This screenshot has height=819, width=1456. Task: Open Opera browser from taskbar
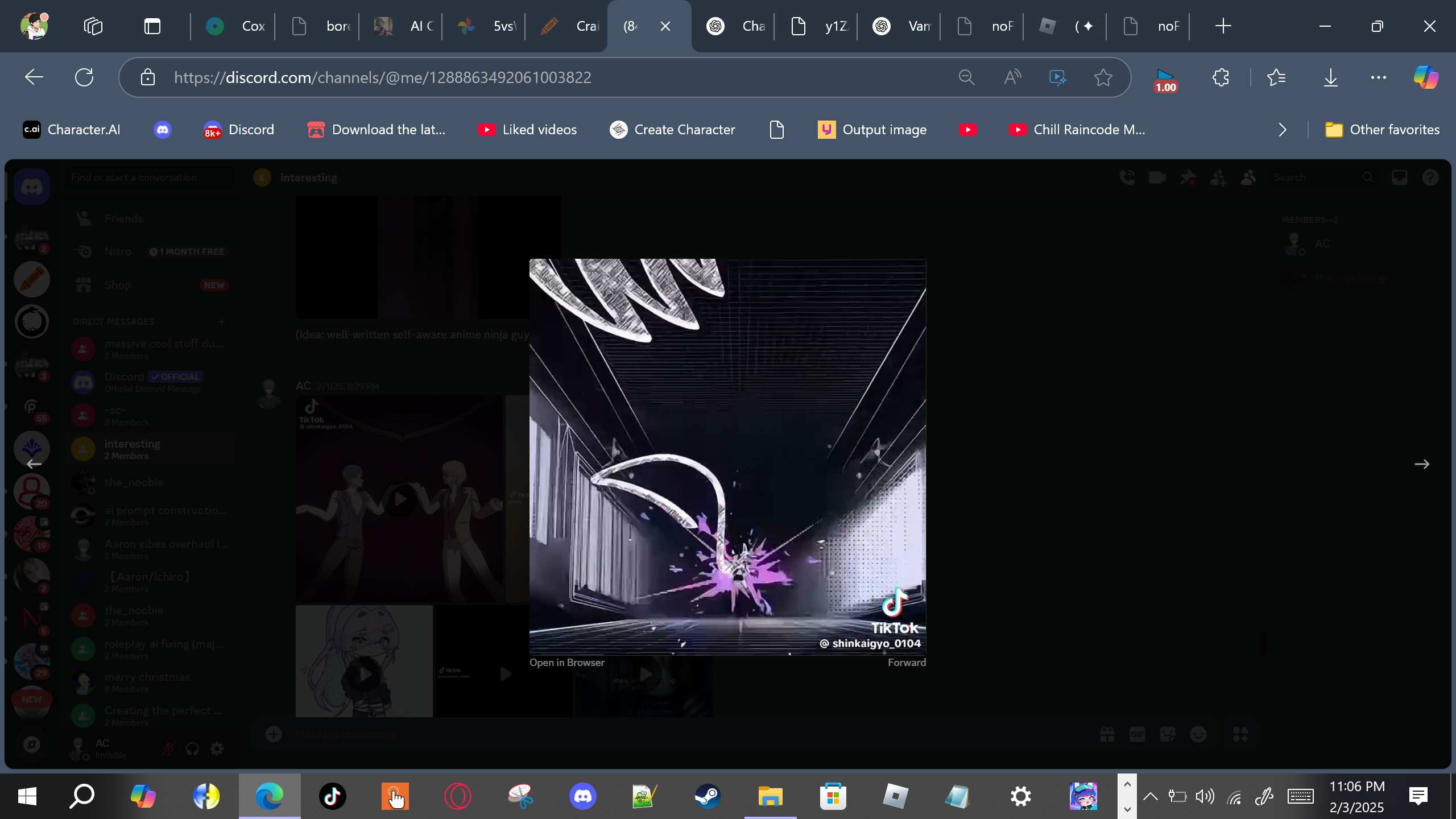click(x=457, y=796)
